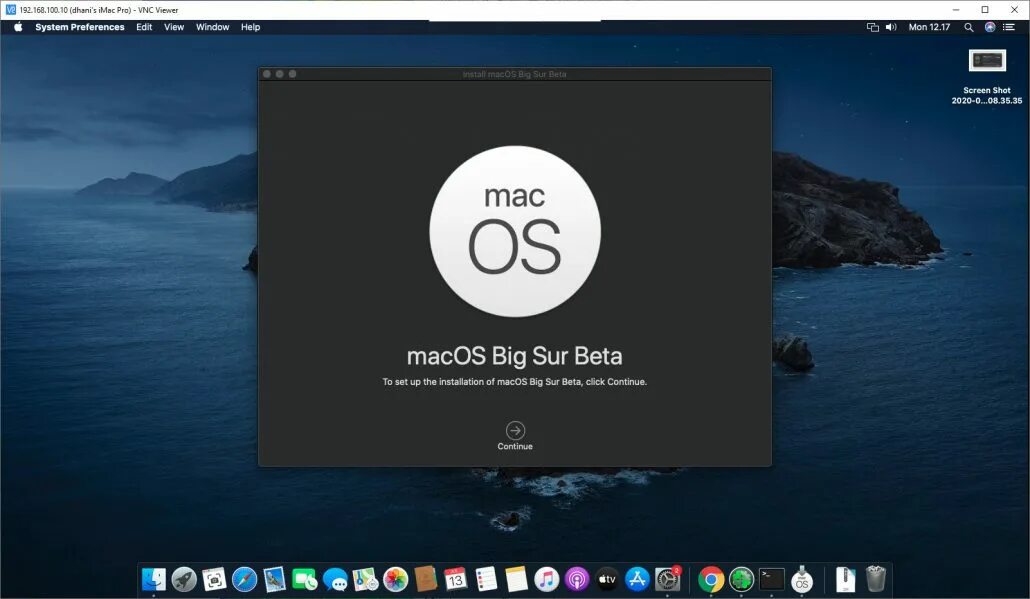Open Messages in the Dock
Screen dimensions: 1030x599
point(335,579)
